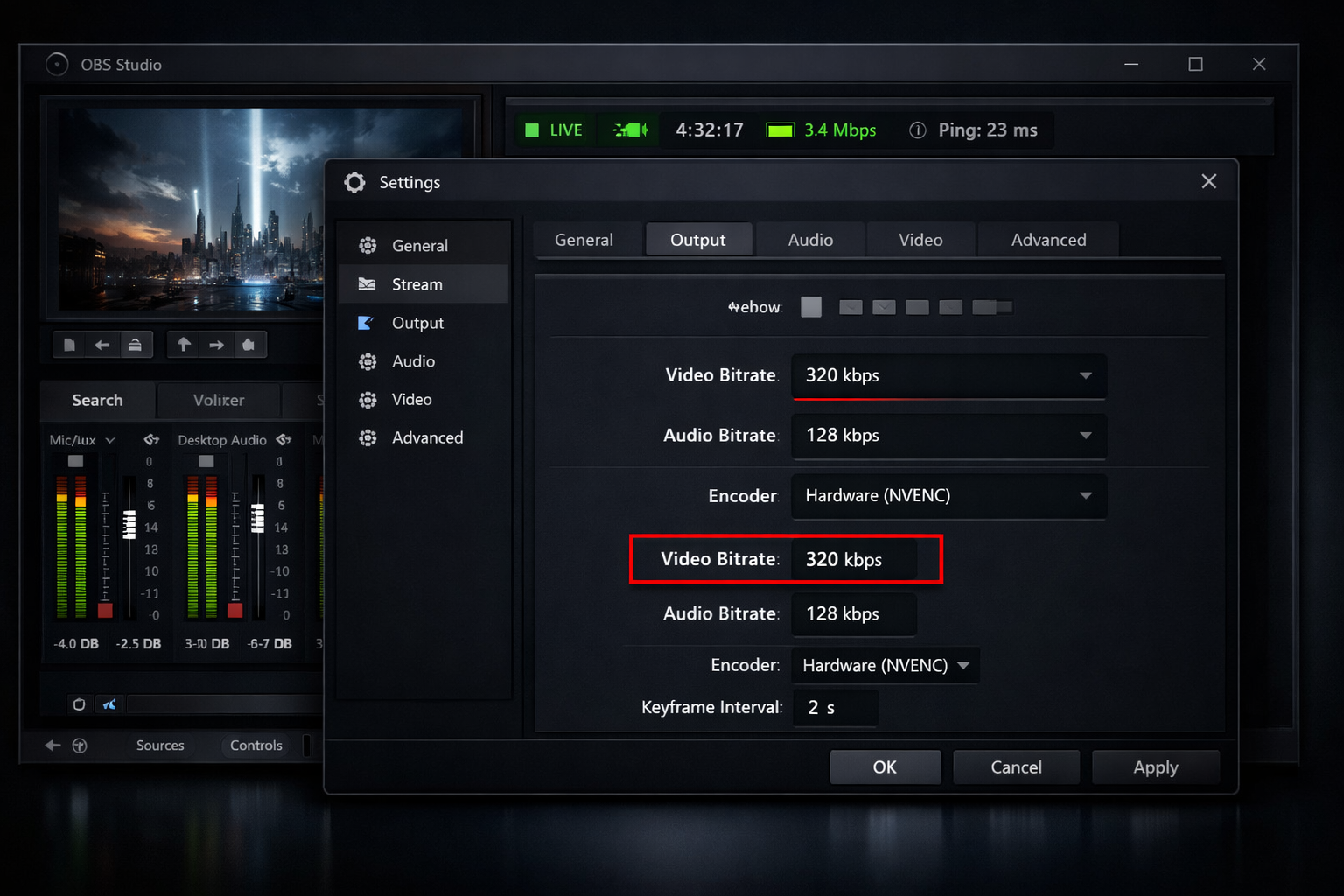
Task: Click the LIVE streaming status indicator
Action: (554, 129)
